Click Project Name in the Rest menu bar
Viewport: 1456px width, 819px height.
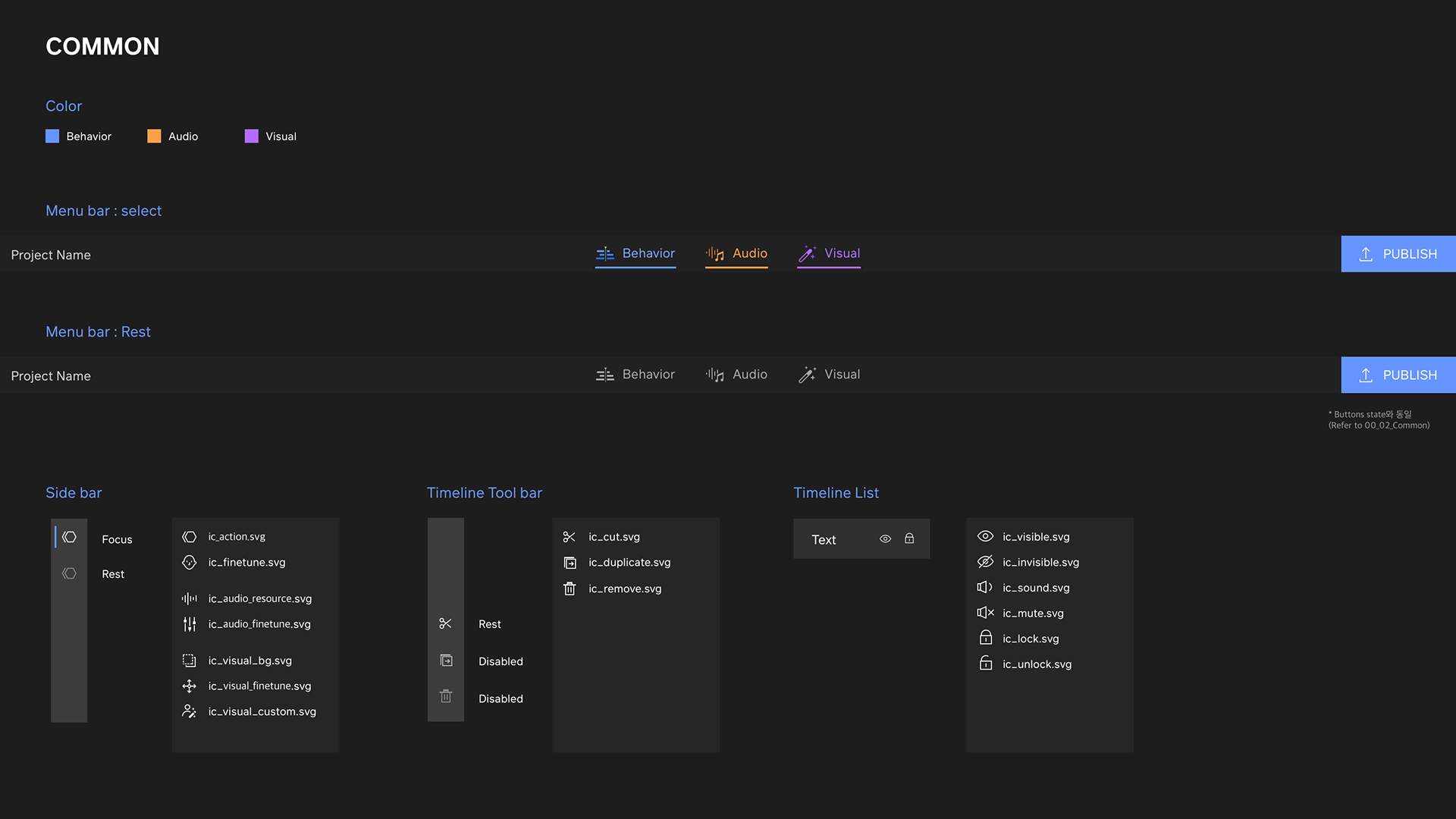(x=51, y=376)
